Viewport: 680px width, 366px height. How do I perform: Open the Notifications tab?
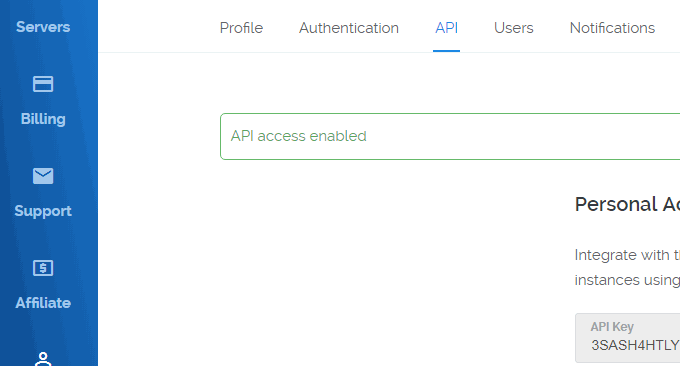(x=612, y=28)
